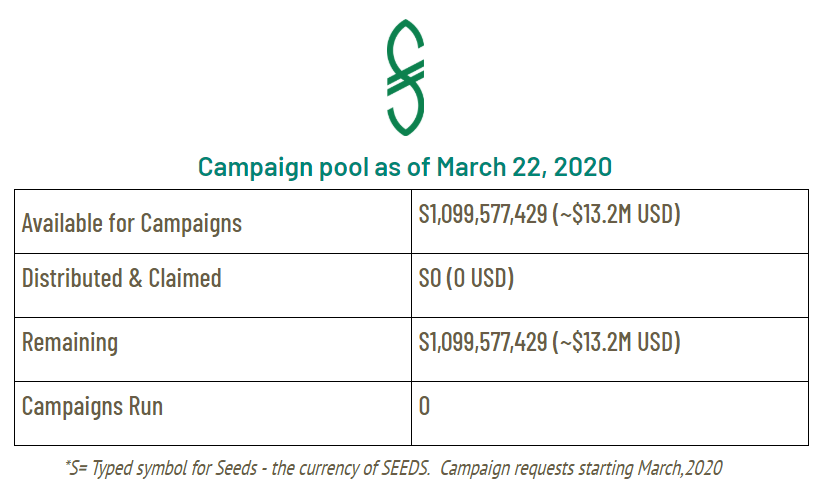Image resolution: width=824 pixels, height=487 pixels.
Task: Click the green Seeds currency logo
Action: point(406,77)
